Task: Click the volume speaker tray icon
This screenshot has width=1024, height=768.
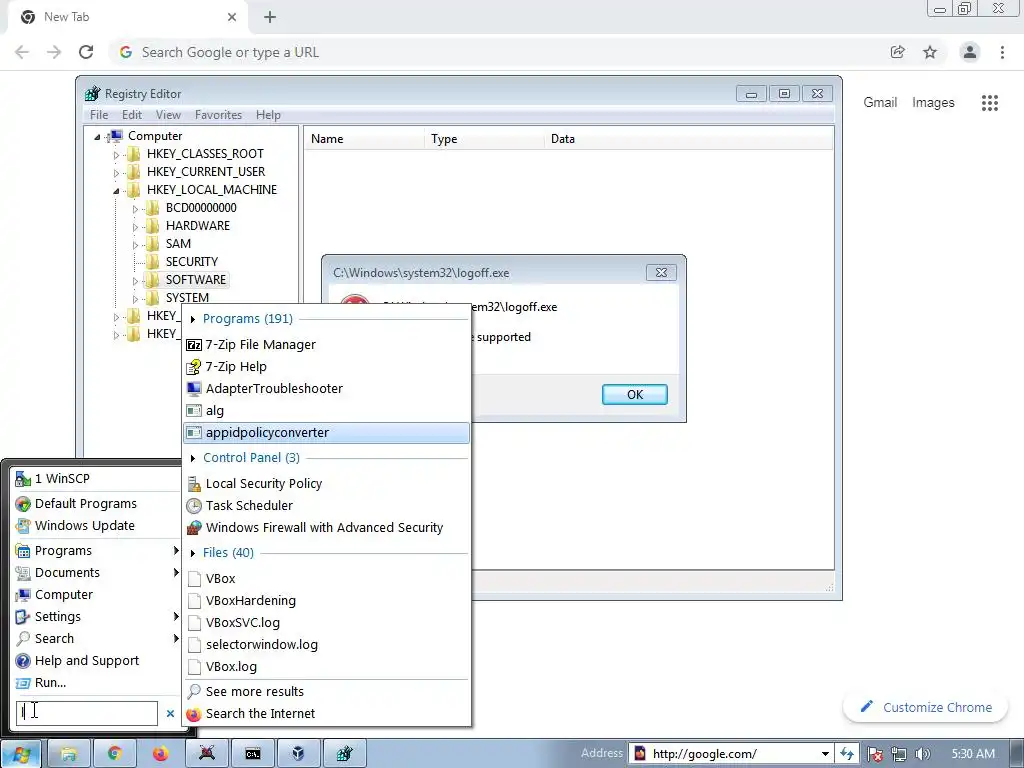Action: [923, 754]
